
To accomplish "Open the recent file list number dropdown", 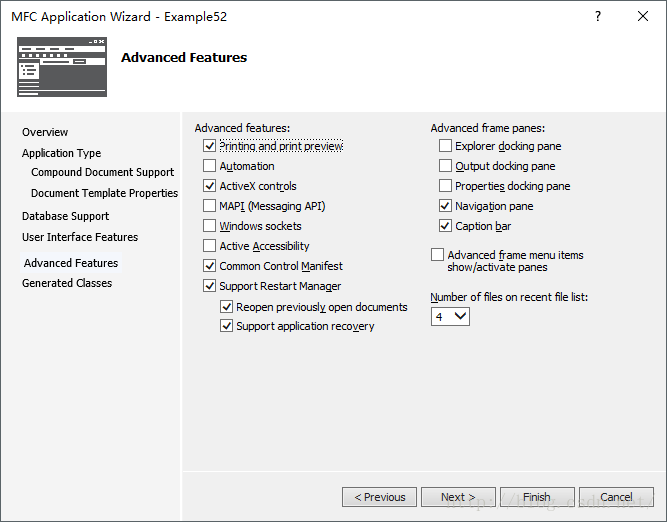I will (x=450, y=317).
